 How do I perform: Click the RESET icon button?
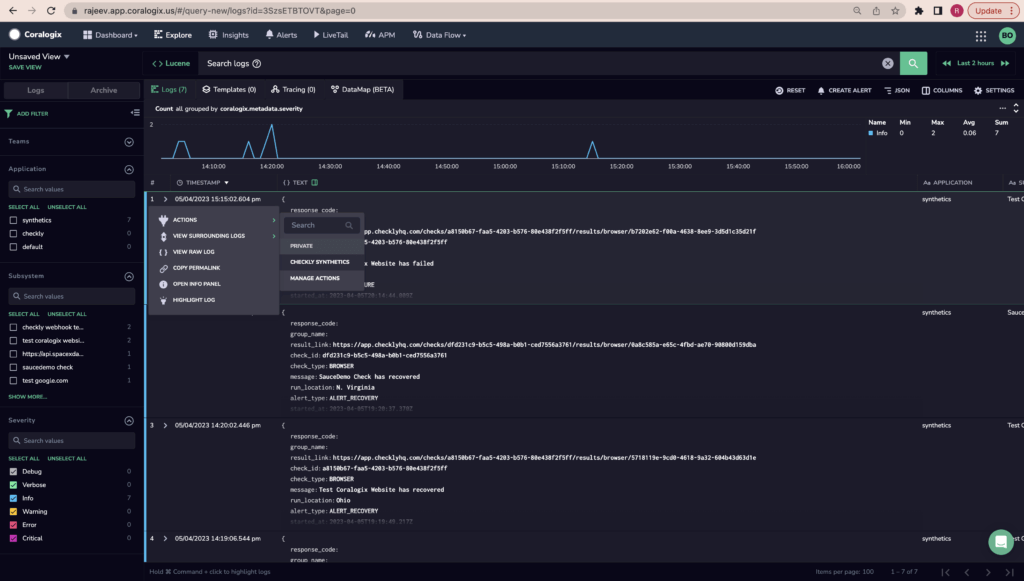coord(790,90)
